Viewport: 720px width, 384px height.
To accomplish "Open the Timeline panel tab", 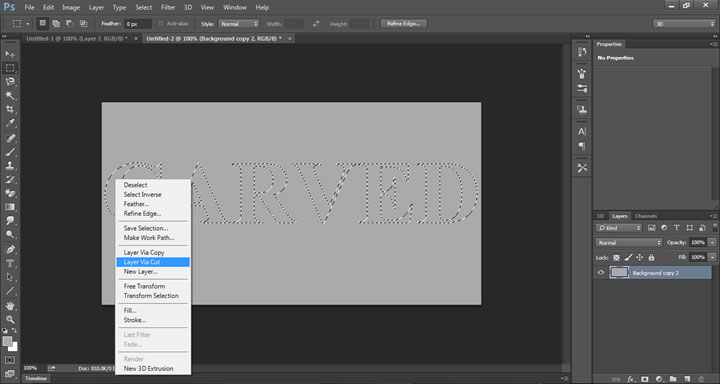I will [35, 379].
